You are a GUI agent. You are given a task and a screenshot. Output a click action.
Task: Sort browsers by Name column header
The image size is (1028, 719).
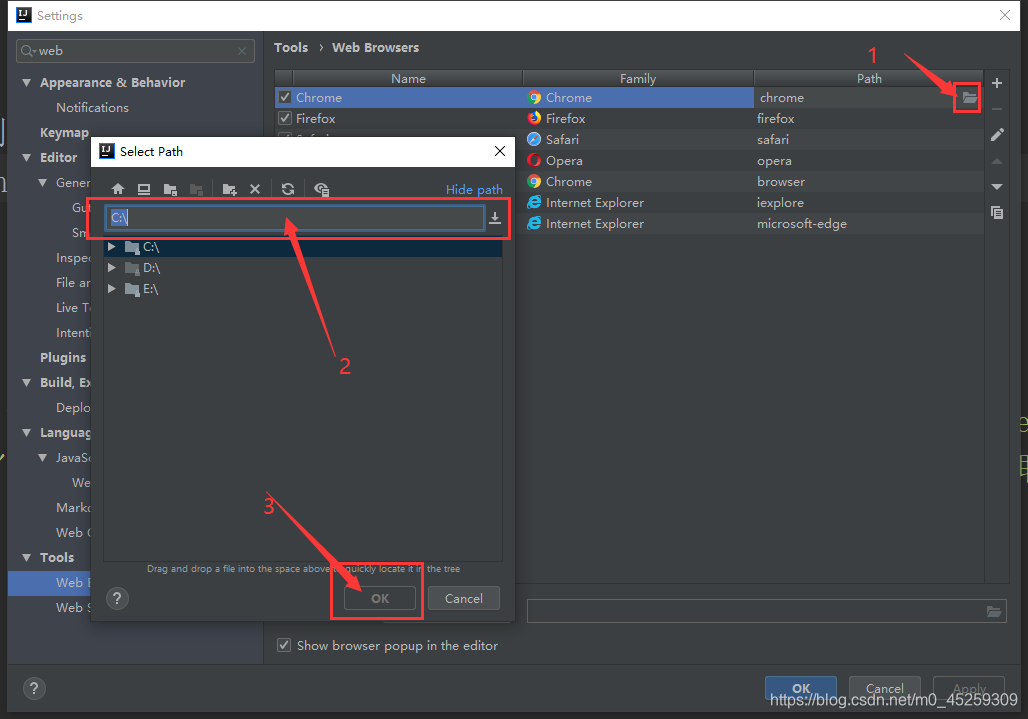point(408,79)
